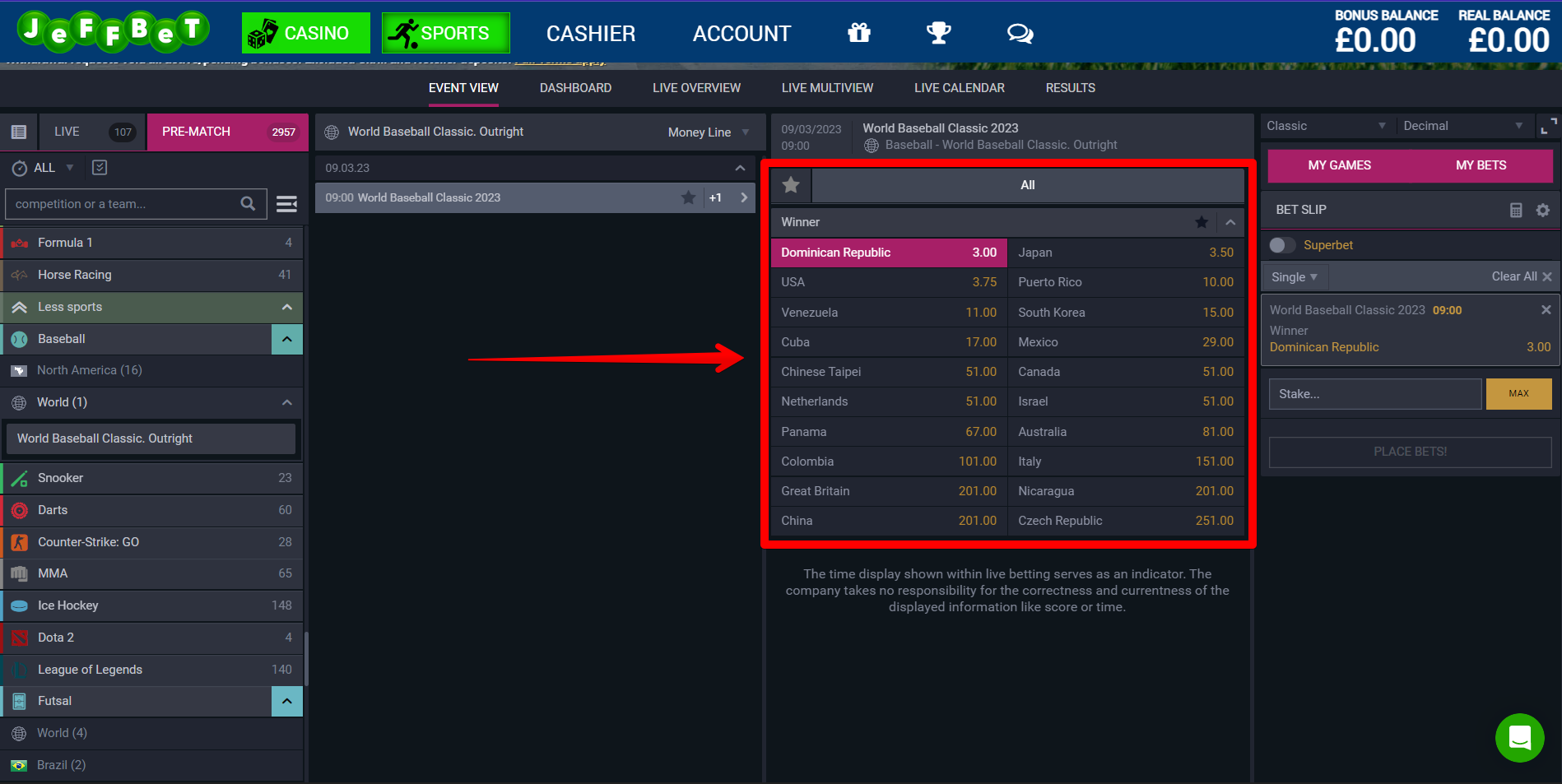
Task: Toggle the checkbox next to ALL filter
Action: pos(100,168)
